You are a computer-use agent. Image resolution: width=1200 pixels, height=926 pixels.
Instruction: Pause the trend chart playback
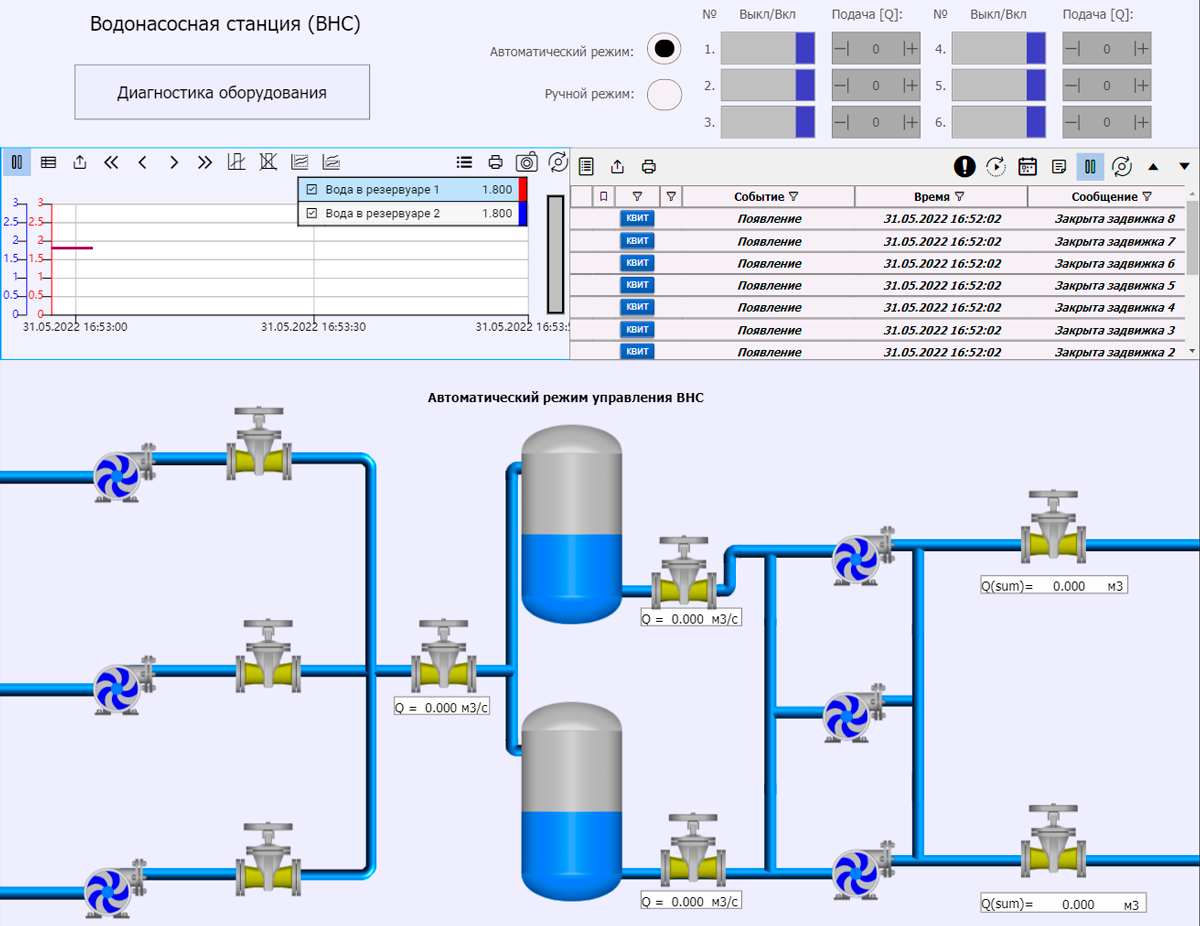(x=17, y=161)
